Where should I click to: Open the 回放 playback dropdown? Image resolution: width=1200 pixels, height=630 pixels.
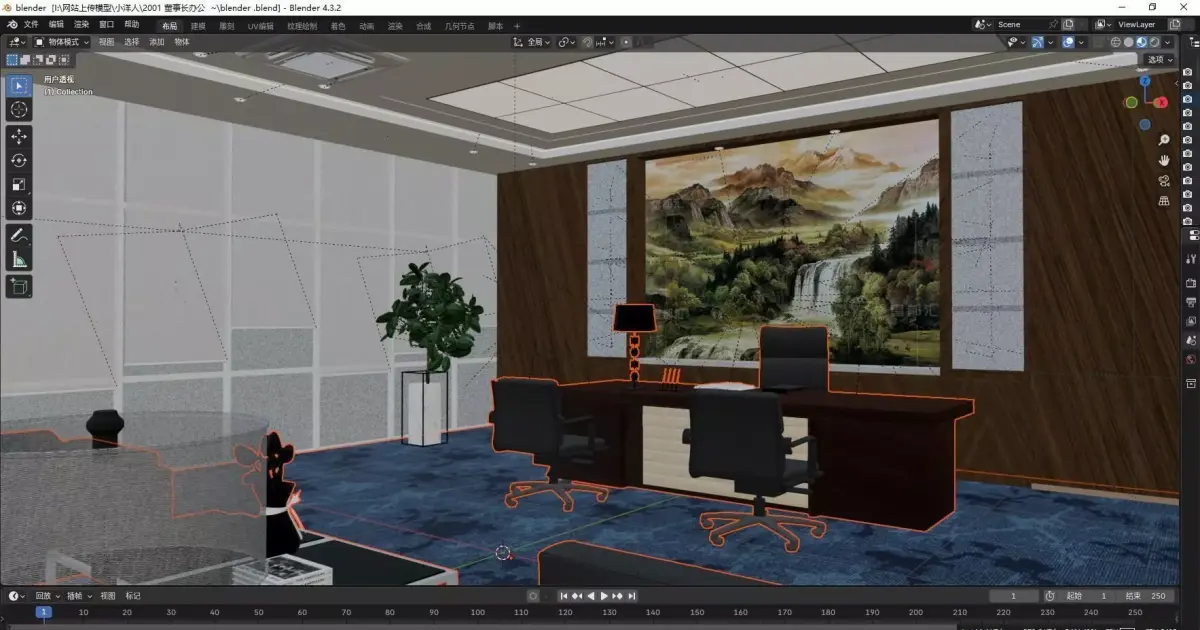tap(47, 596)
